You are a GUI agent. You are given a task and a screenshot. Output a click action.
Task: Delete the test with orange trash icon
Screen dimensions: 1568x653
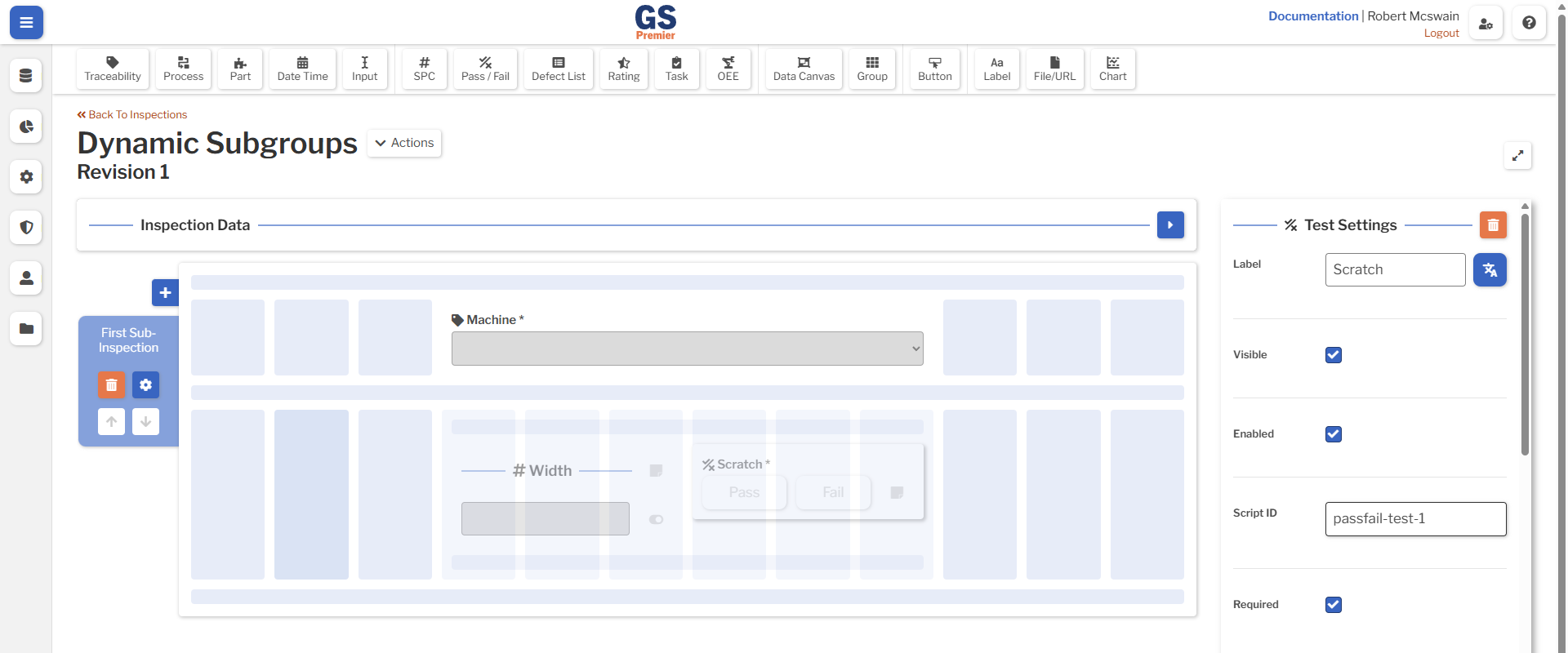click(1493, 225)
